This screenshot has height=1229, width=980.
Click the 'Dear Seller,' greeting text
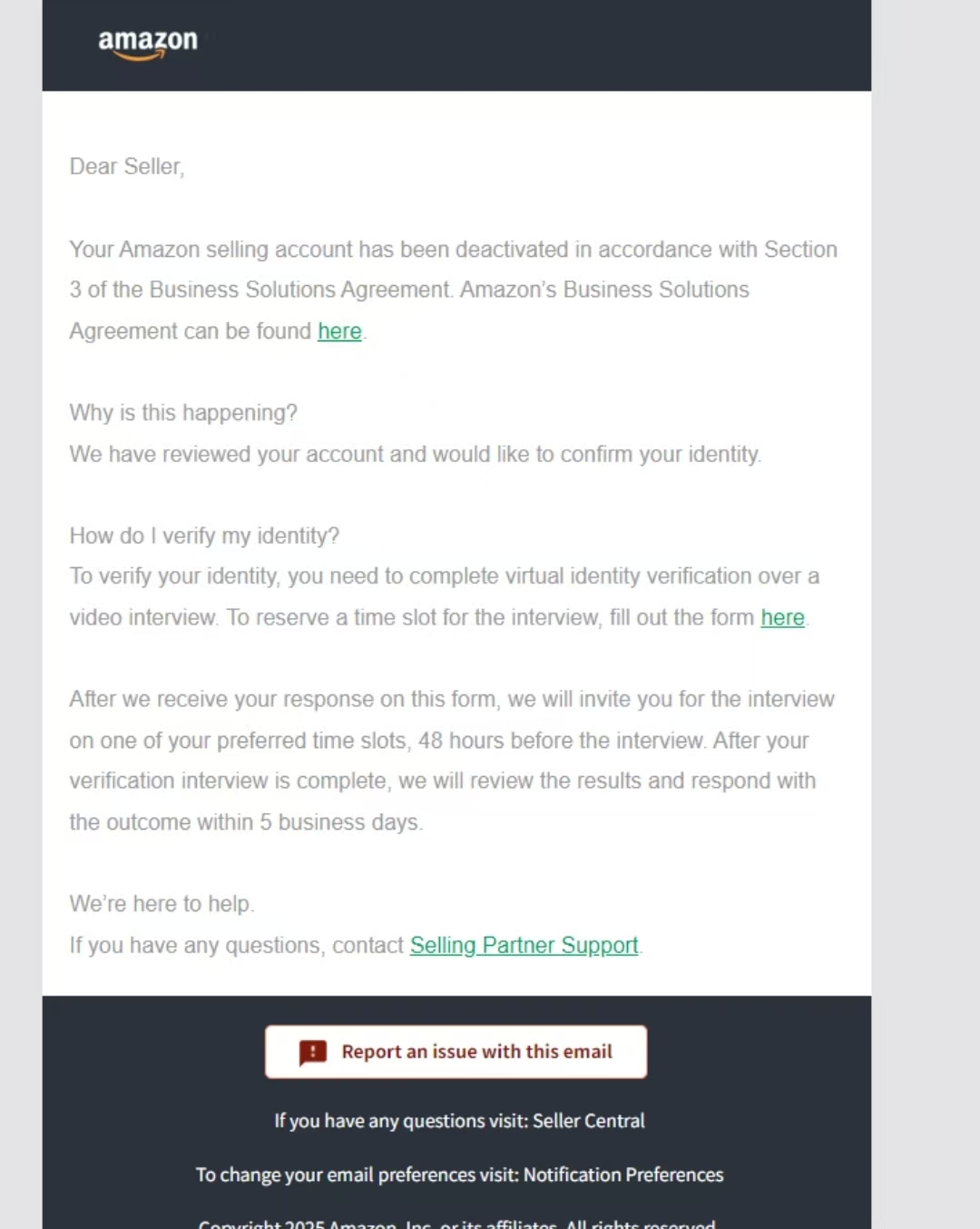pyautogui.click(x=127, y=167)
